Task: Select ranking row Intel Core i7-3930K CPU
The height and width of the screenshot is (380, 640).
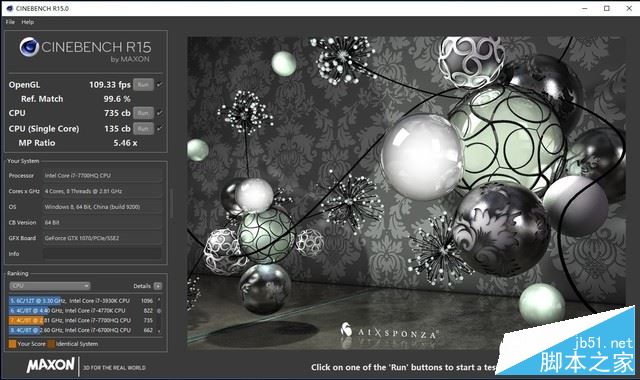Action: pyautogui.click(x=81, y=300)
